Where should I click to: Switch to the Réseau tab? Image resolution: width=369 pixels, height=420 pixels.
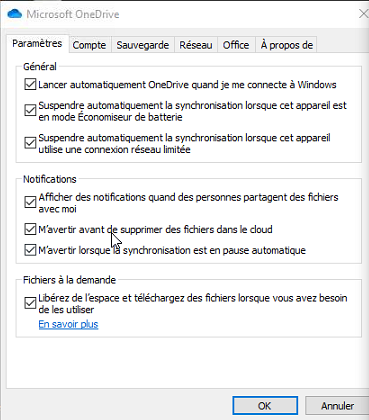196,45
